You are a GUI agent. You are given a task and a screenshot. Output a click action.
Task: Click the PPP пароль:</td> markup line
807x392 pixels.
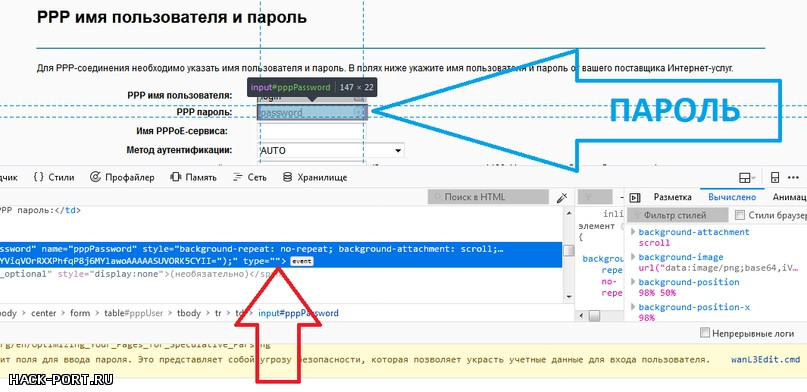coord(40,210)
